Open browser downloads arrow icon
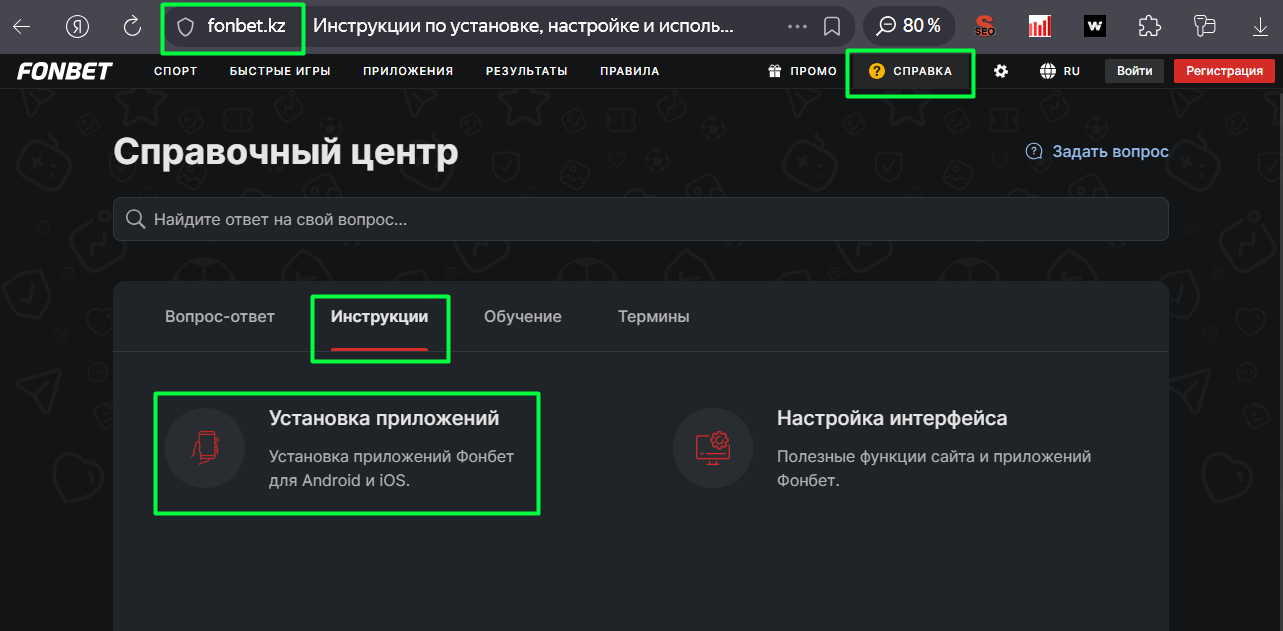The image size is (1283, 631). (1260, 27)
